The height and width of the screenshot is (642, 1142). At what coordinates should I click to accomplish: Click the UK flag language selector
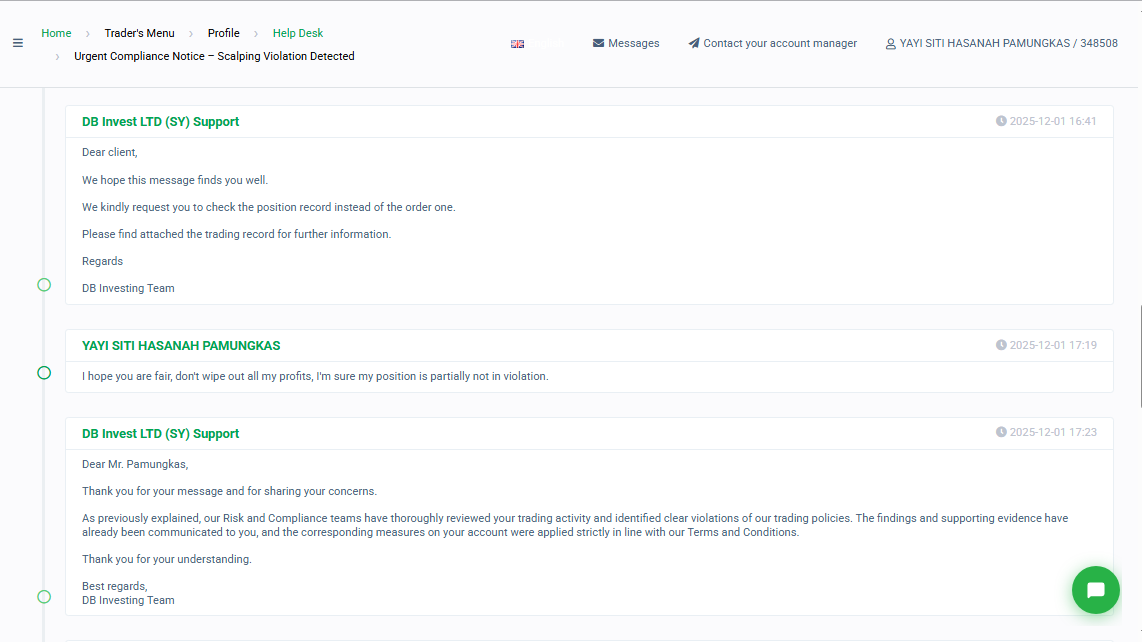click(518, 44)
